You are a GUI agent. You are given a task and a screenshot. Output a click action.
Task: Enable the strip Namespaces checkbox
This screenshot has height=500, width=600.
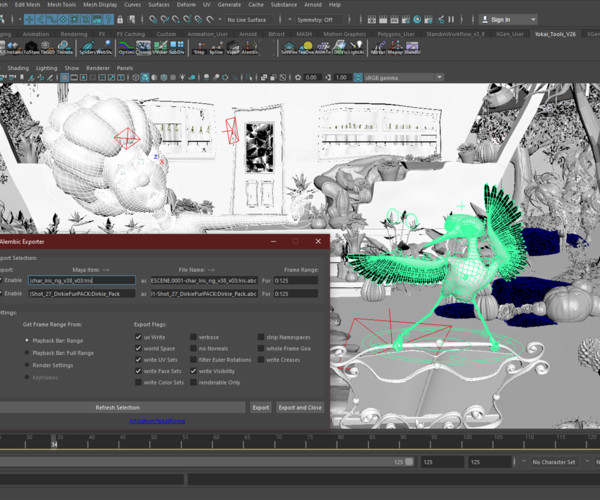coord(259,337)
